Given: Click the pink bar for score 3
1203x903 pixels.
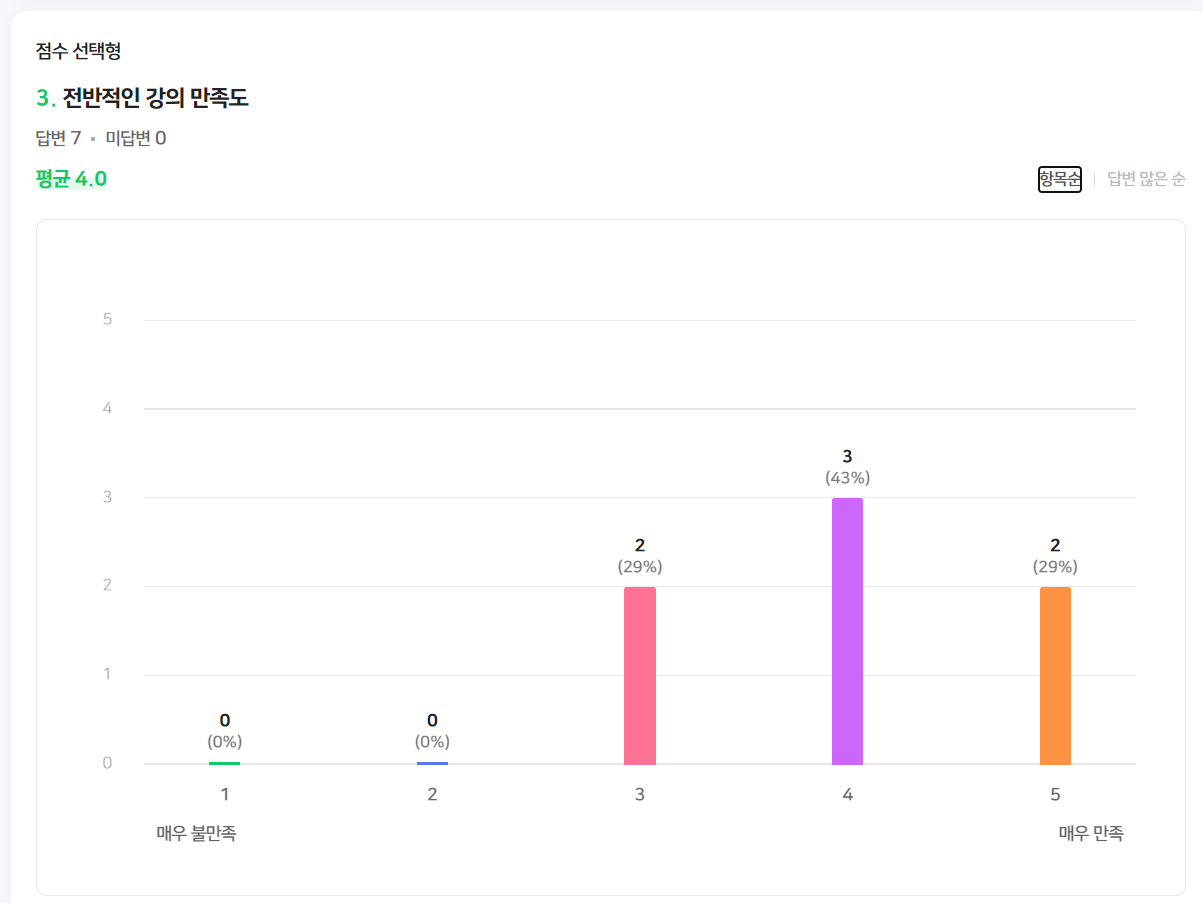Looking at the screenshot, I should [639, 675].
